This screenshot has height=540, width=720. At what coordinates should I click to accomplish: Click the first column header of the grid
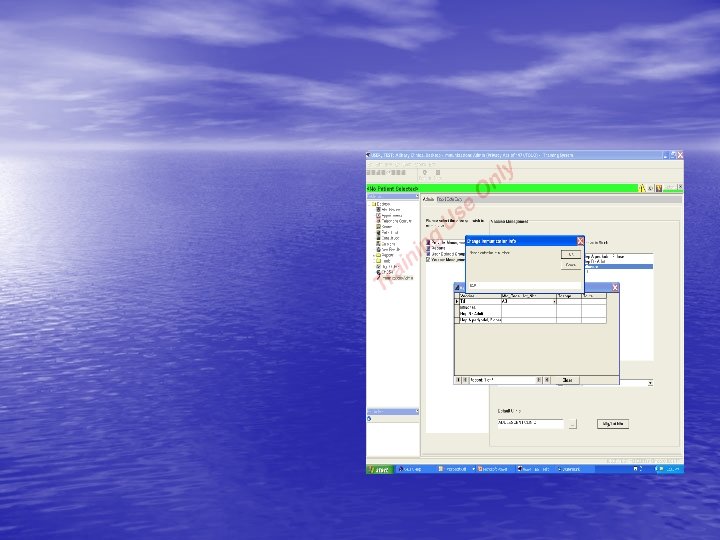(x=480, y=296)
